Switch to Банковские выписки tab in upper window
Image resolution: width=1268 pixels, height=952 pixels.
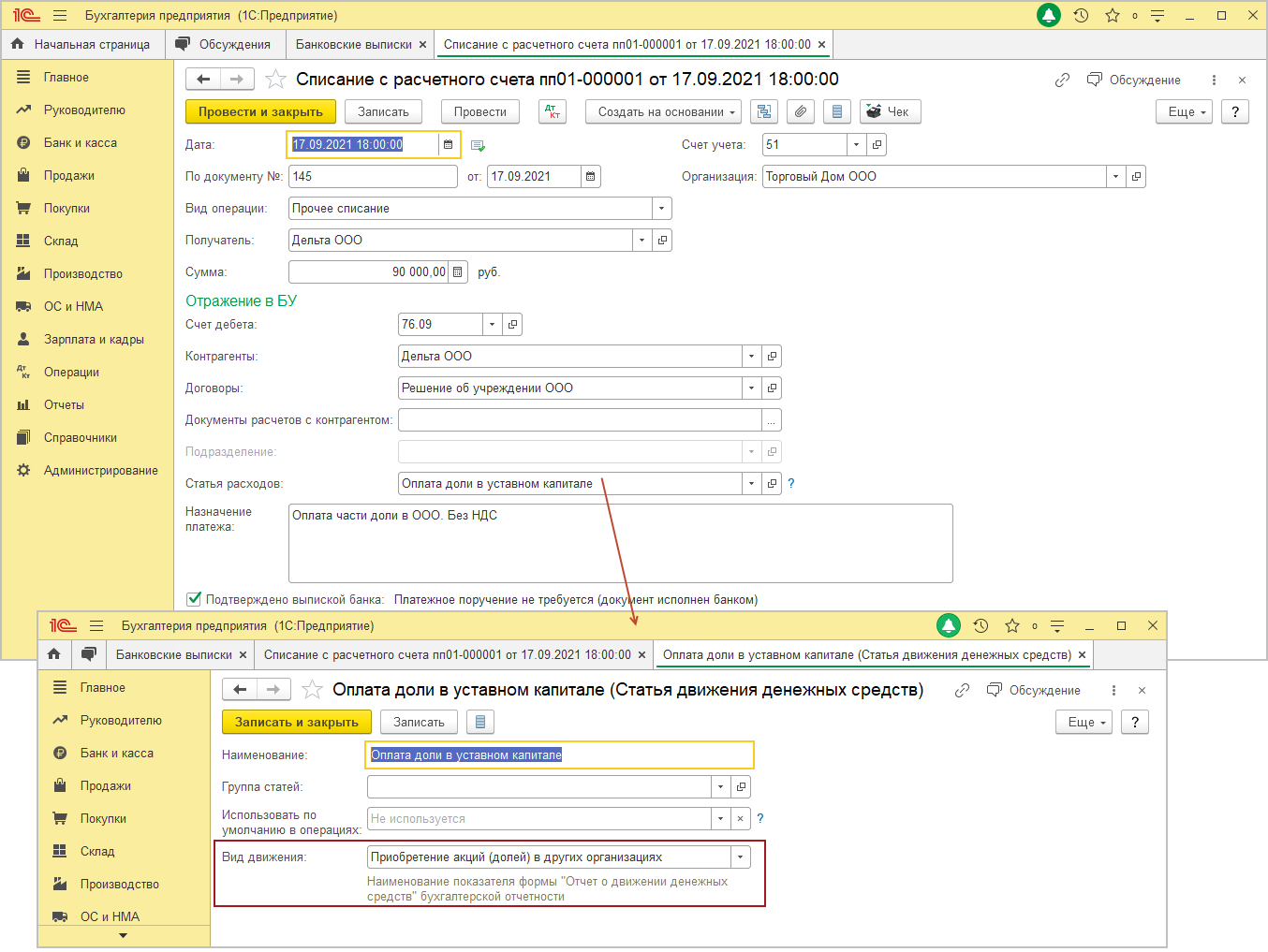tap(354, 44)
